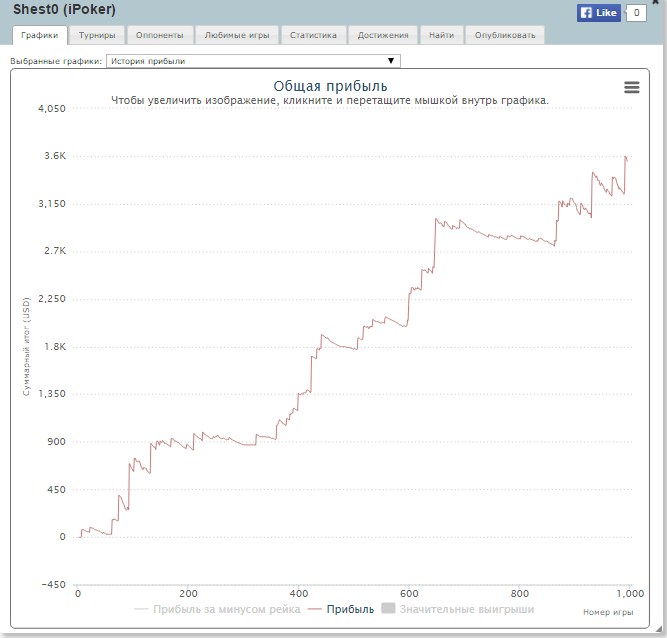Switch to the Графики tab
Image resolution: width=667 pixels, height=638 pixels.
[40, 35]
